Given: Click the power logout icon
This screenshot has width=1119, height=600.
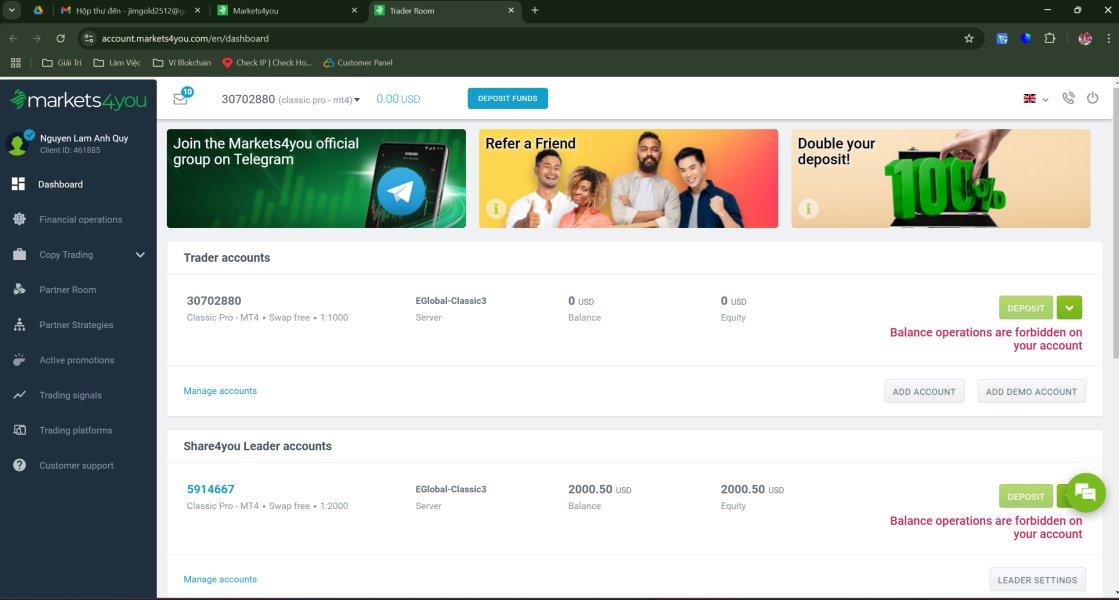Looking at the screenshot, I should tap(1093, 98).
